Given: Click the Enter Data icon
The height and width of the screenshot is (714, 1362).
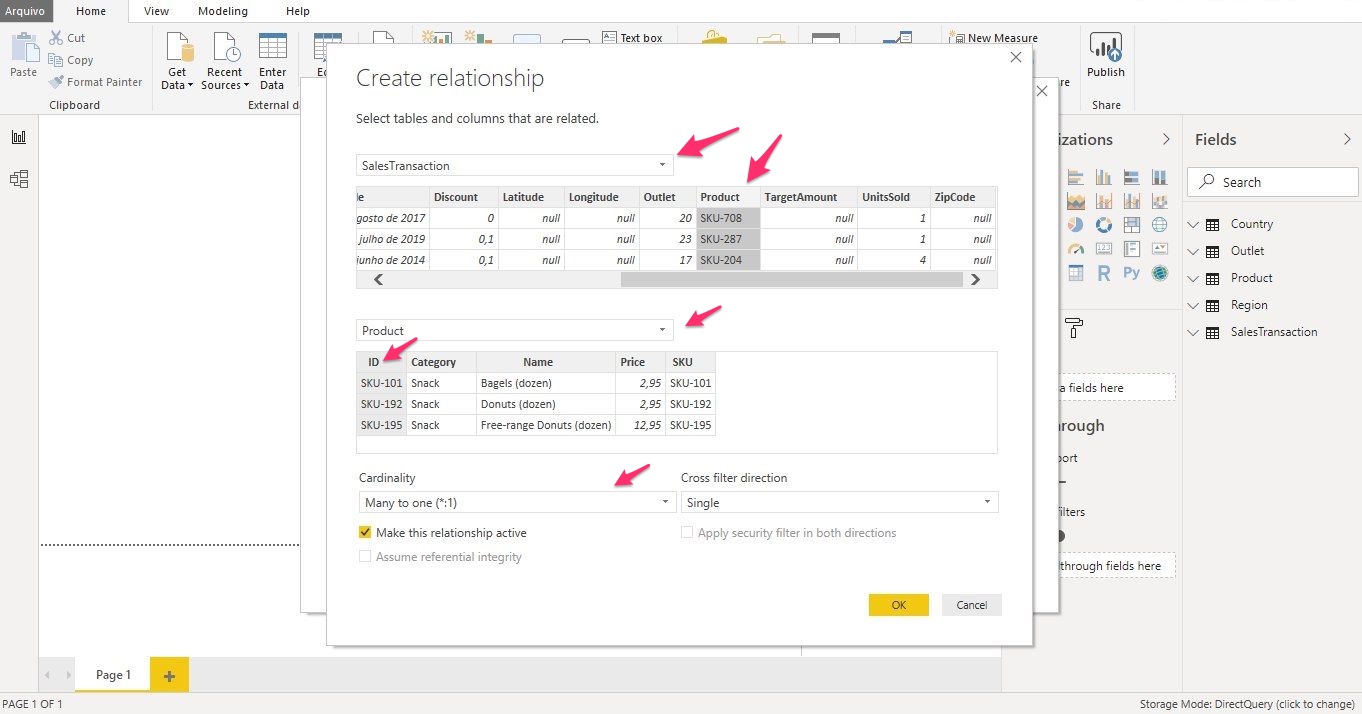Looking at the screenshot, I should click(272, 62).
